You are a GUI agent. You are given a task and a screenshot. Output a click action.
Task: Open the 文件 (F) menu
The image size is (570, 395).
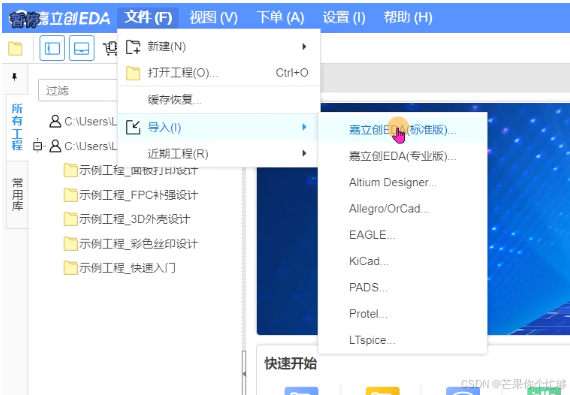148,17
